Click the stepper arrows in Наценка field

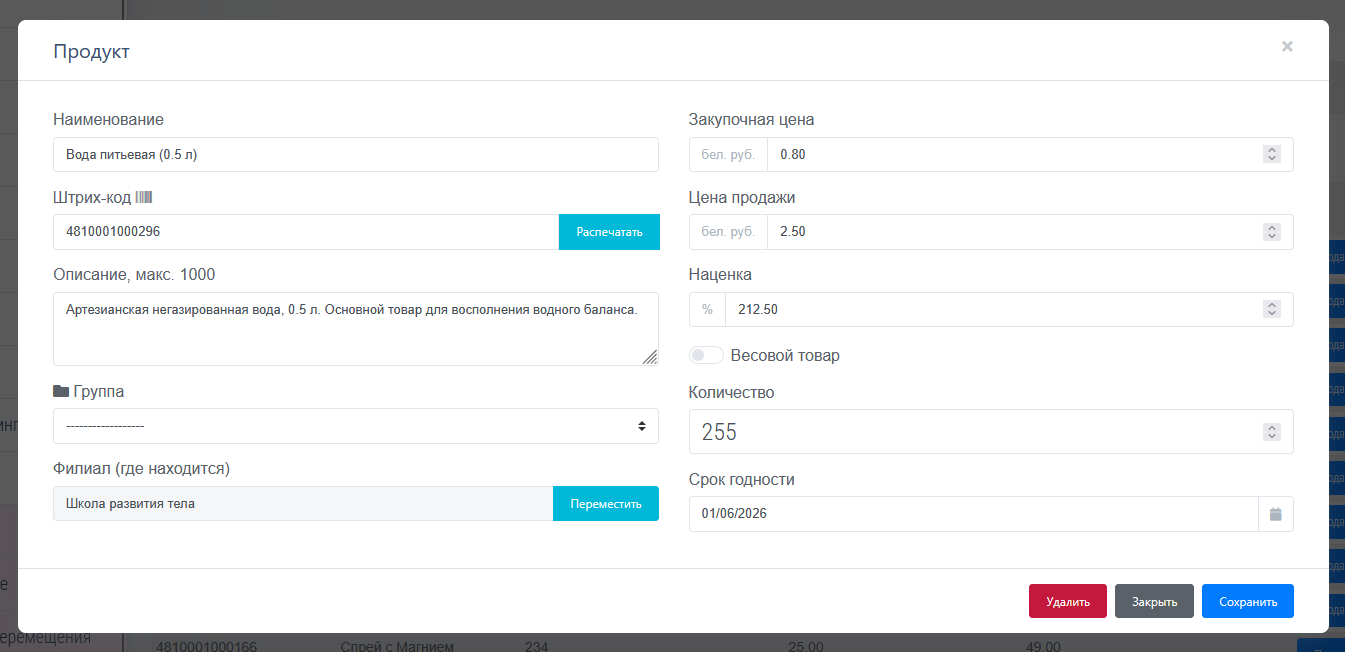point(1271,310)
